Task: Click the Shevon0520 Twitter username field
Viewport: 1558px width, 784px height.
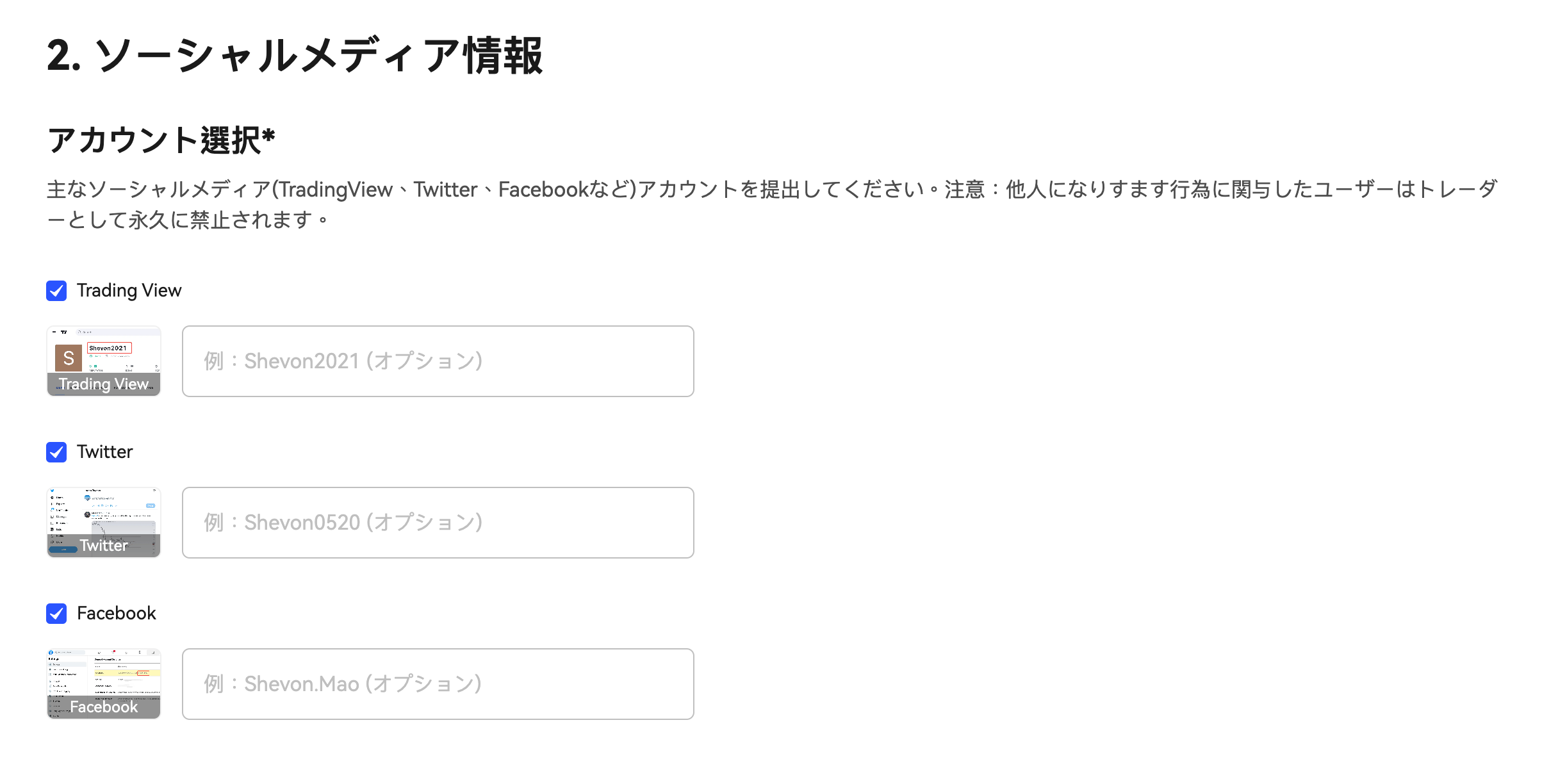Action: tap(438, 523)
